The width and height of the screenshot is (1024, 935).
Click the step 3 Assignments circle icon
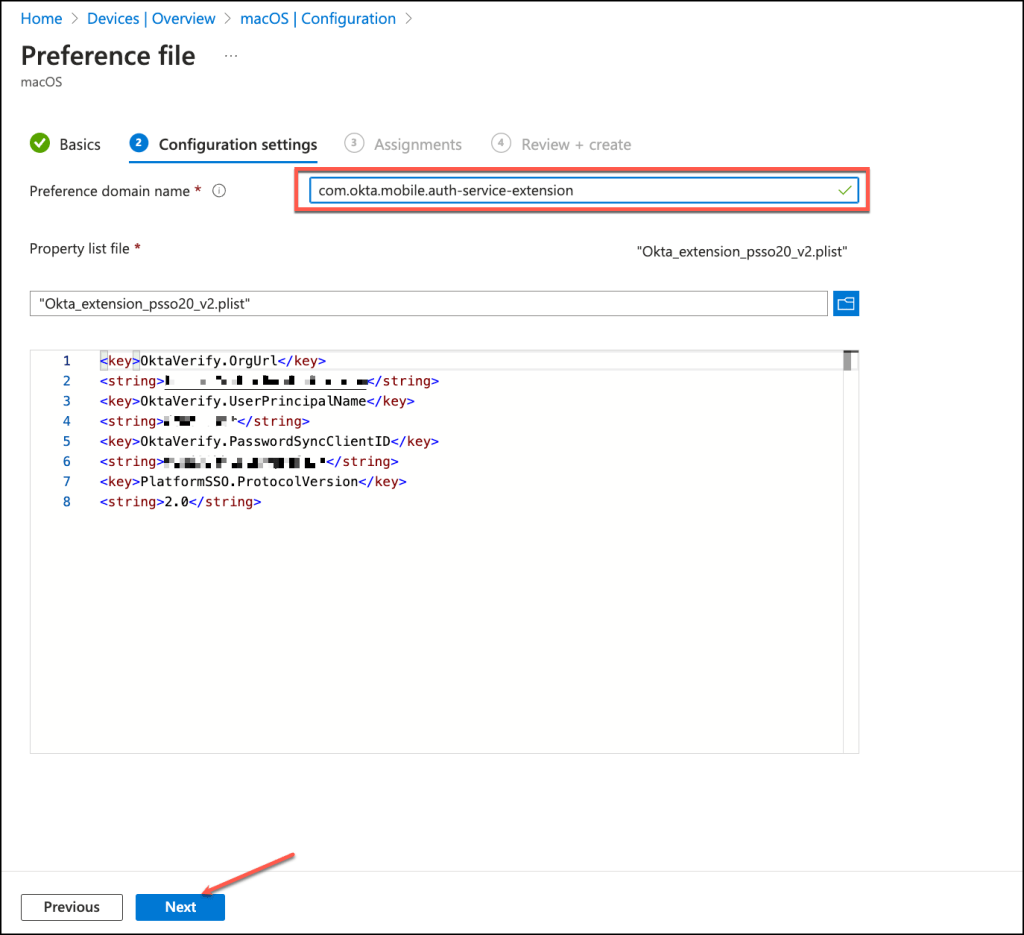(x=353, y=144)
